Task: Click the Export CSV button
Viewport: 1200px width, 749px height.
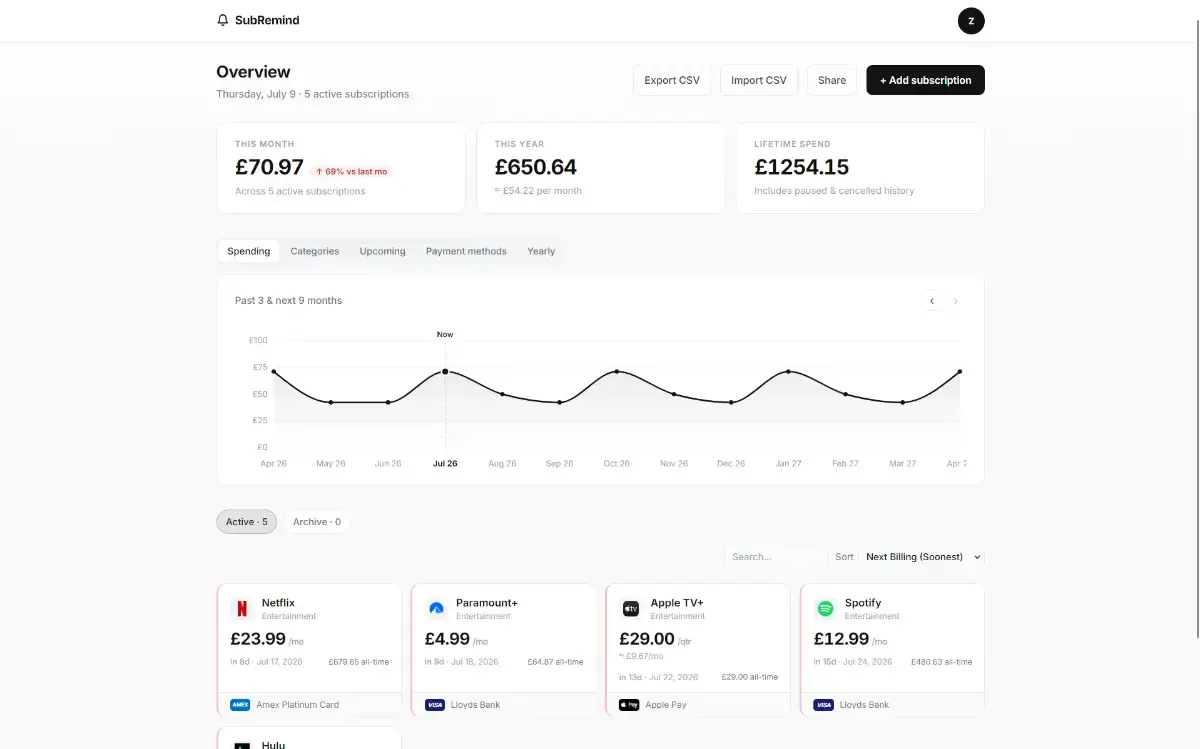Action: click(x=672, y=80)
